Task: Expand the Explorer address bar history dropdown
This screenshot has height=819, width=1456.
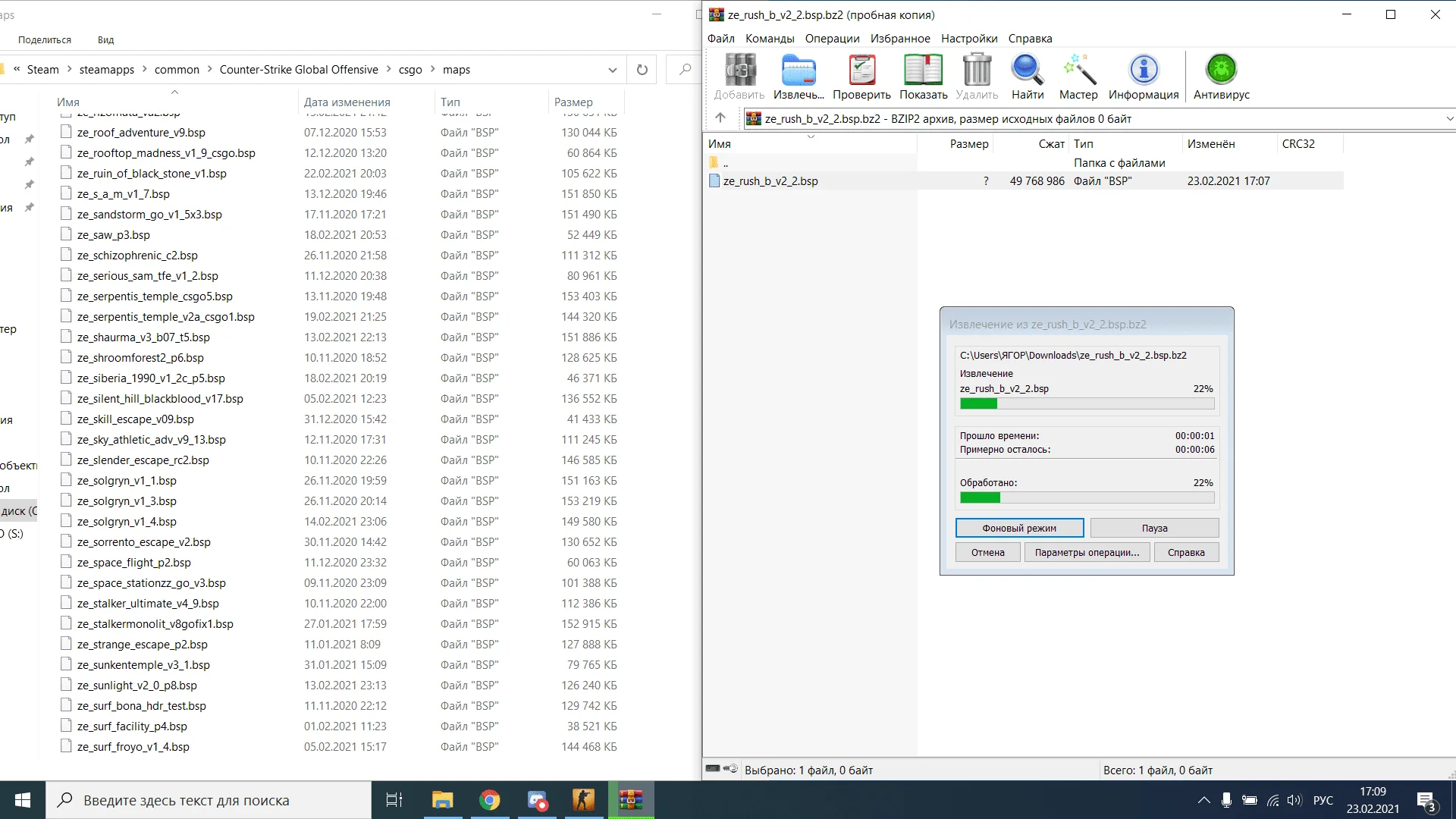Action: (x=612, y=70)
